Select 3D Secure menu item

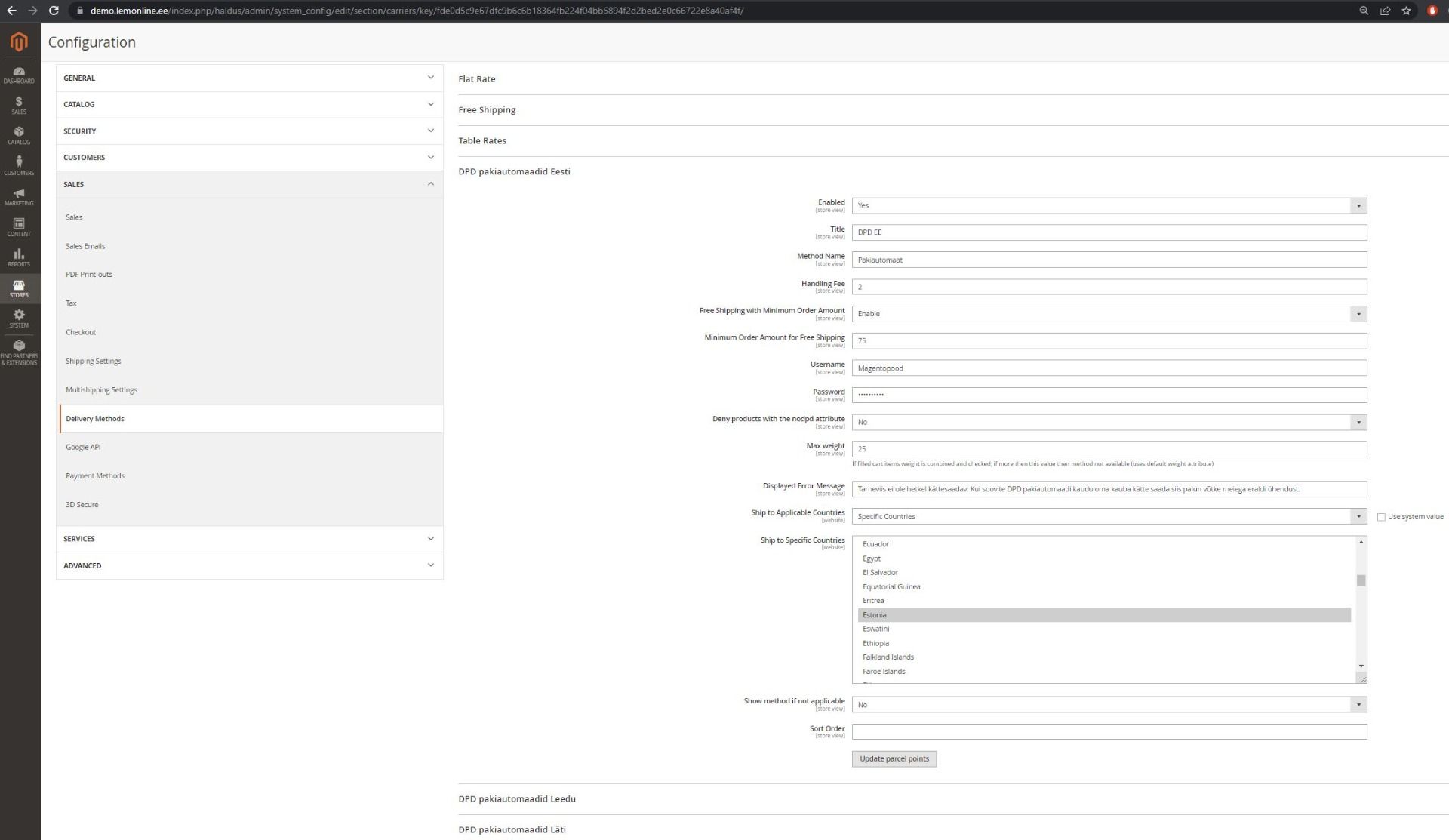(x=82, y=505)
